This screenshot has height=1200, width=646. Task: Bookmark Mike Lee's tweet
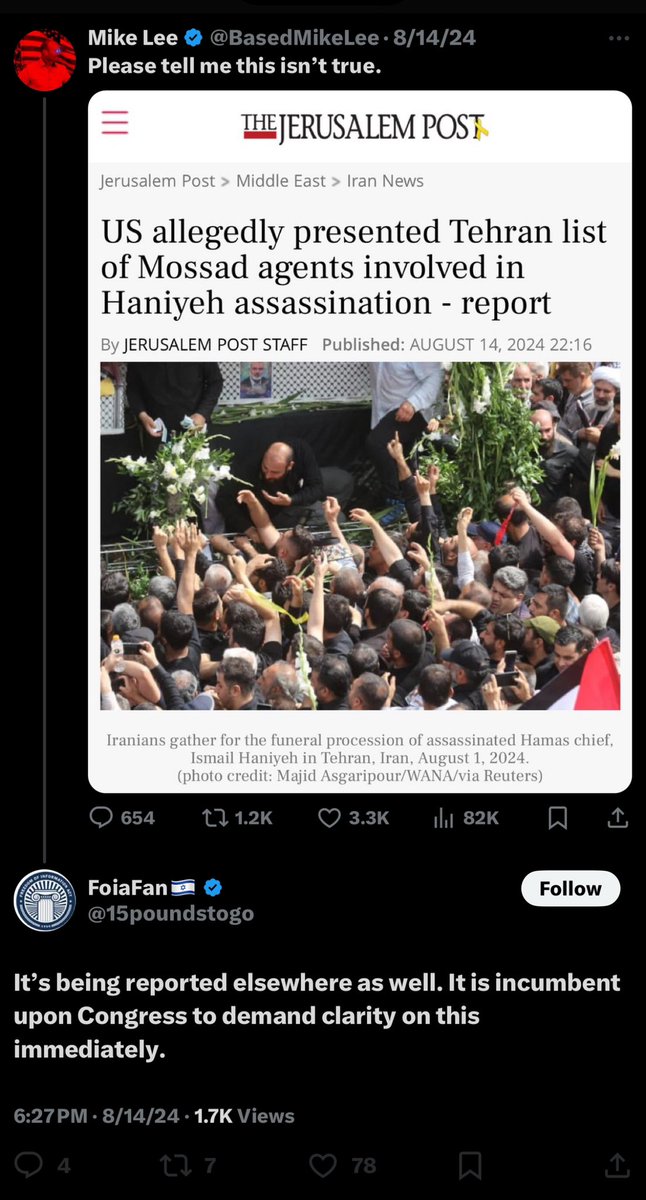[558, 817]
